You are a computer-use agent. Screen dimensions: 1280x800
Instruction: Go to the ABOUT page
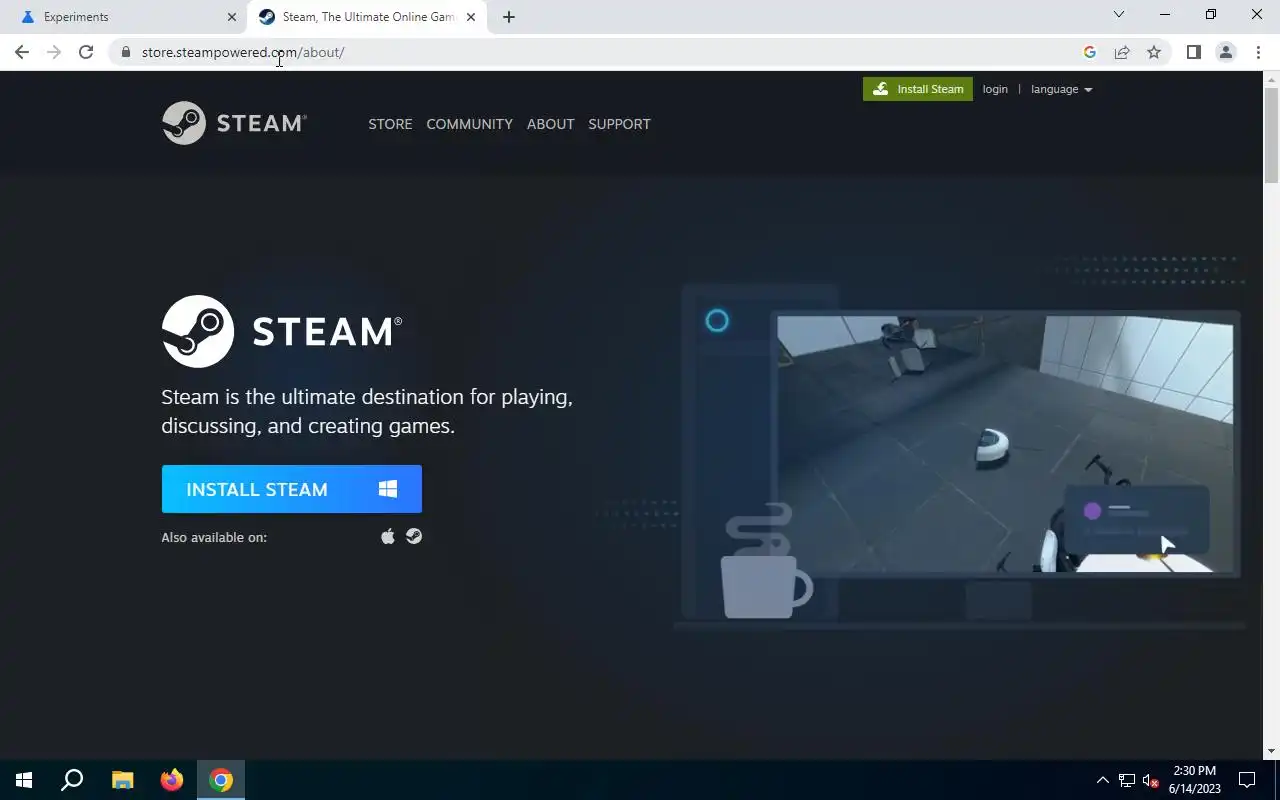click(x=550, y=124)
